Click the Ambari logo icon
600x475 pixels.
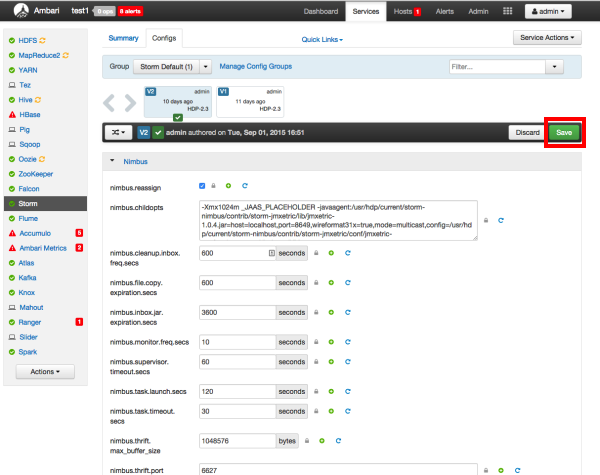21,11
